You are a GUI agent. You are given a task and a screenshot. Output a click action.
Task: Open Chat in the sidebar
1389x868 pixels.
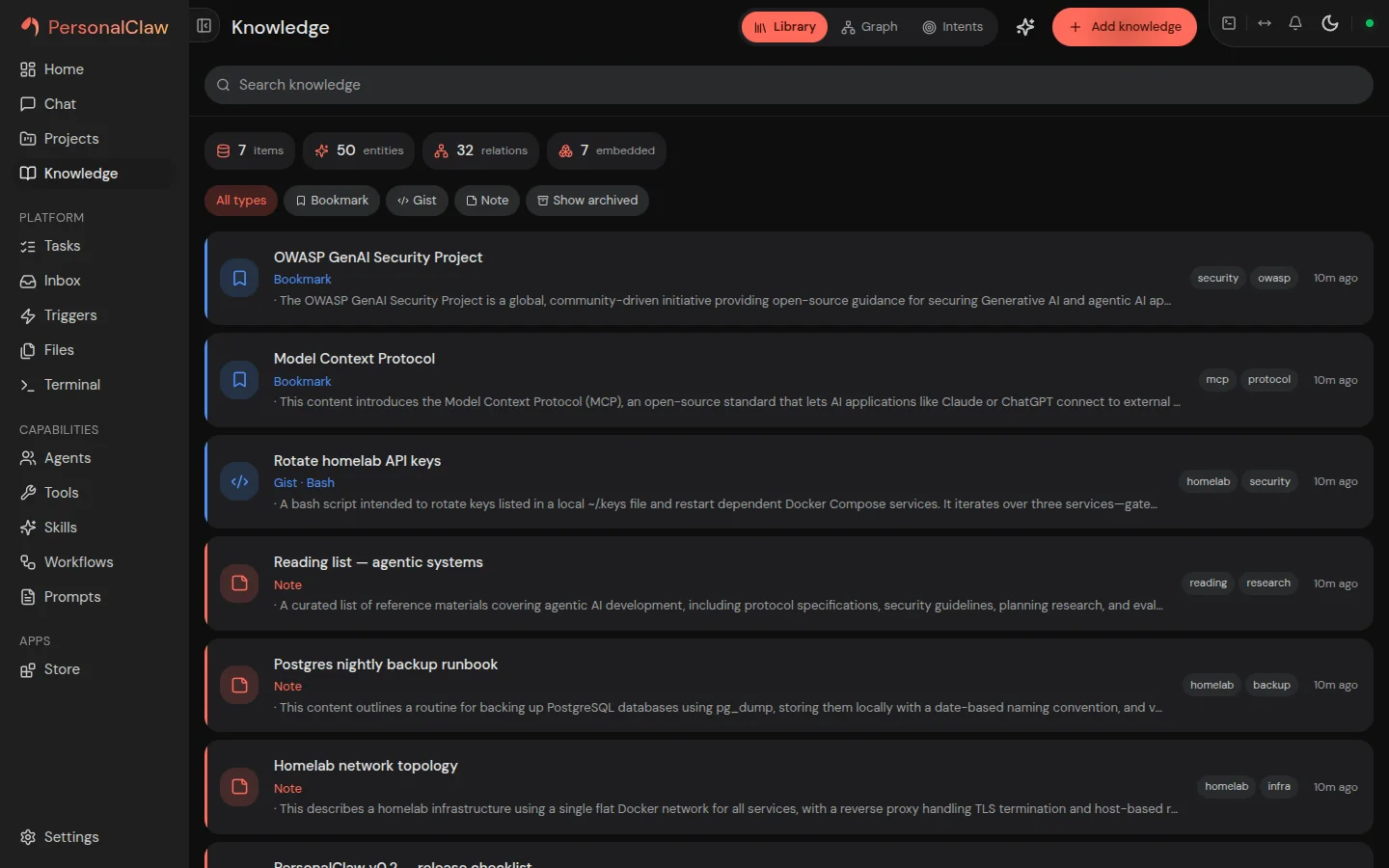[x=95, y=104]
